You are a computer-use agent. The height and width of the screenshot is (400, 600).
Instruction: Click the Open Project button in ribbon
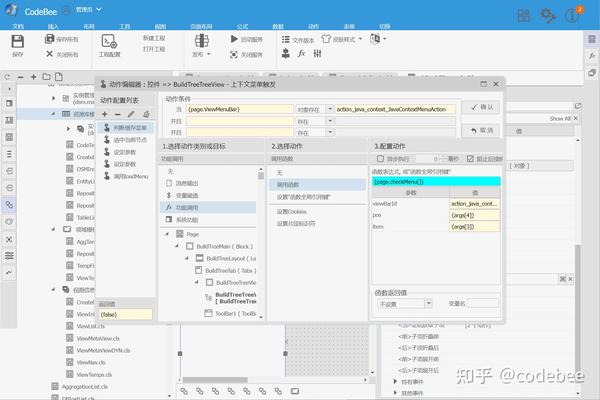point(154,49)
